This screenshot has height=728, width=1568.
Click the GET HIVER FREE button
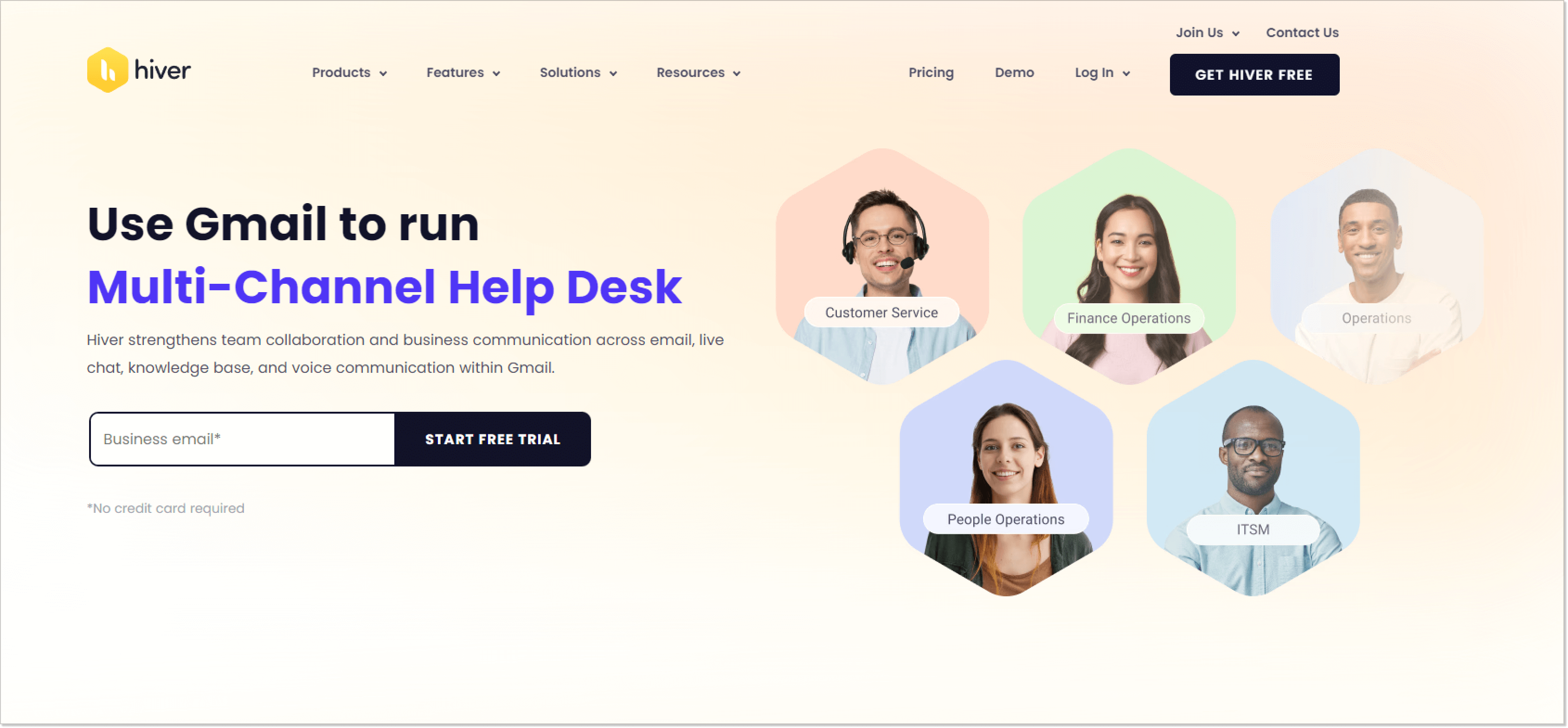pyautogui.click(x=1254, y=74)
